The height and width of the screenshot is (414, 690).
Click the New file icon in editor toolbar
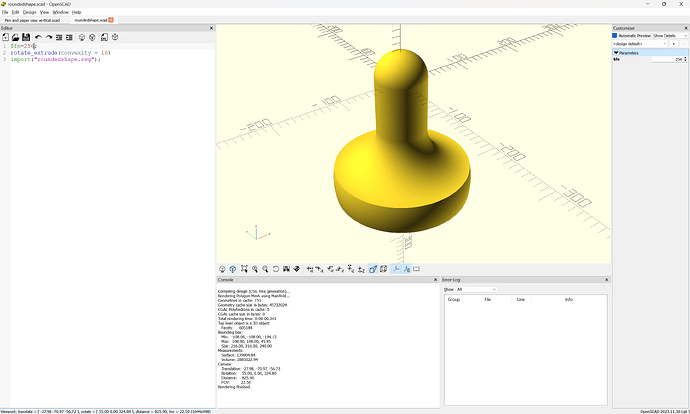point(5,37)
